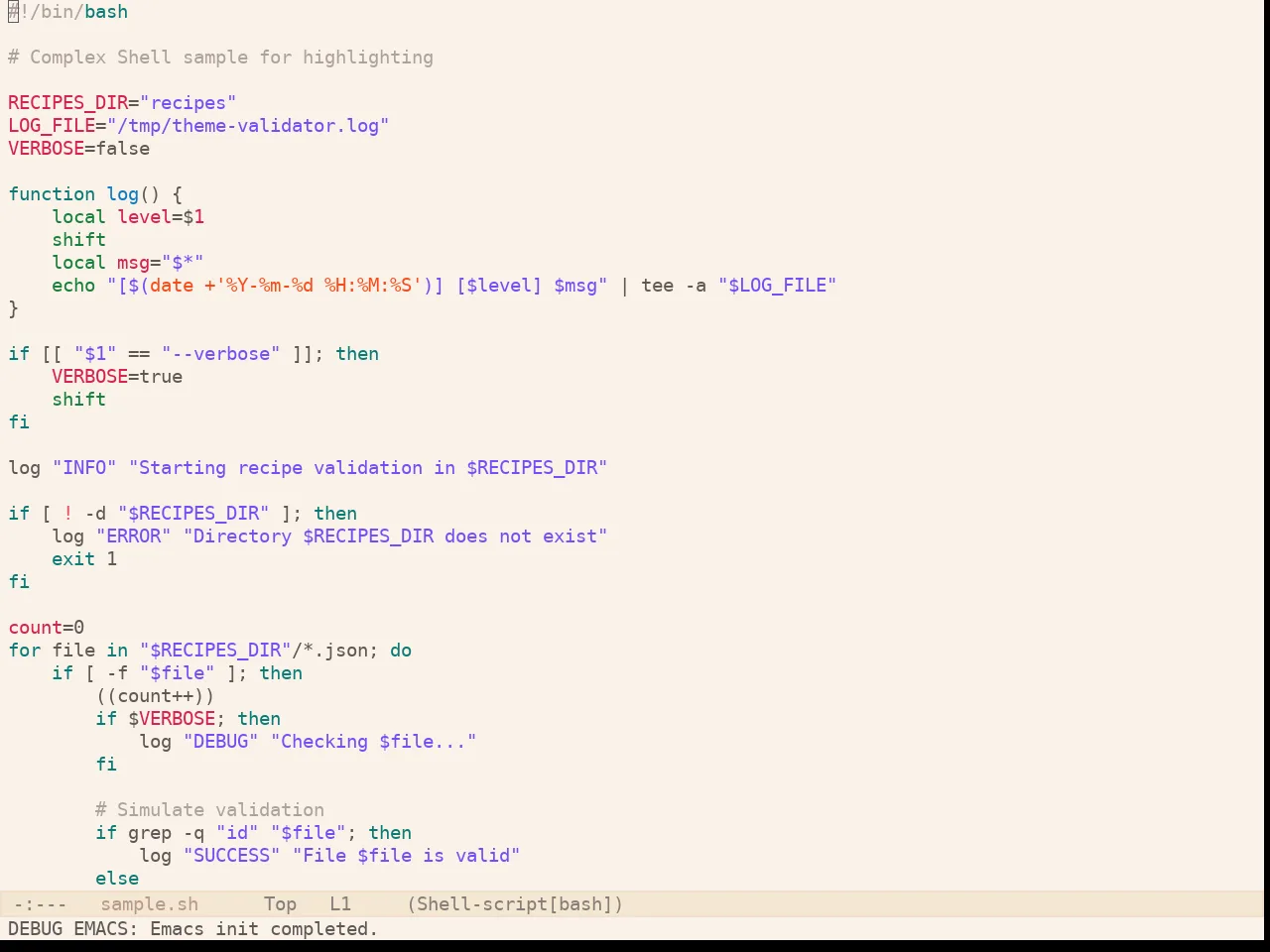This screenshot has width=1270, height=952.
Task: Click the '-f "$file"' test line
Action: point(161,673)
